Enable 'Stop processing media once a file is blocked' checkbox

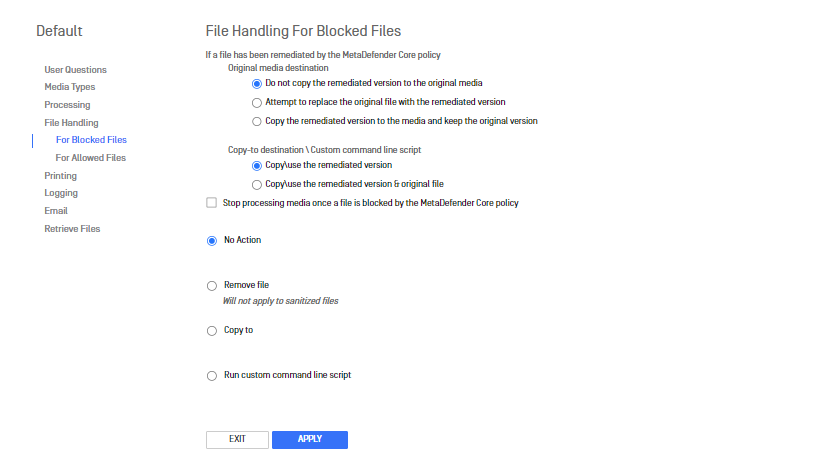click(x=211, y=203)
